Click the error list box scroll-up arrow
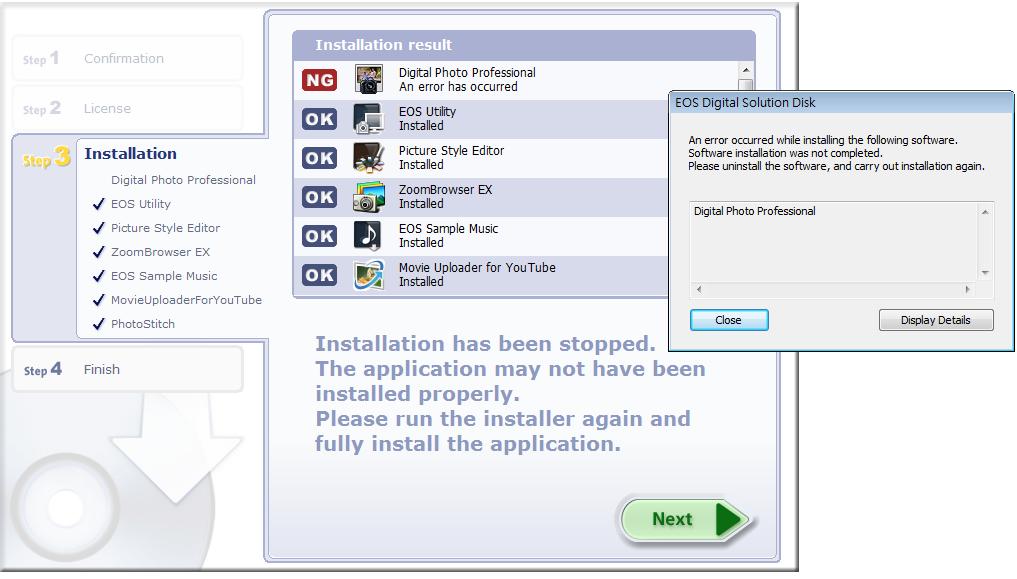Screen dimensions: 1017x579 [985, 212]
